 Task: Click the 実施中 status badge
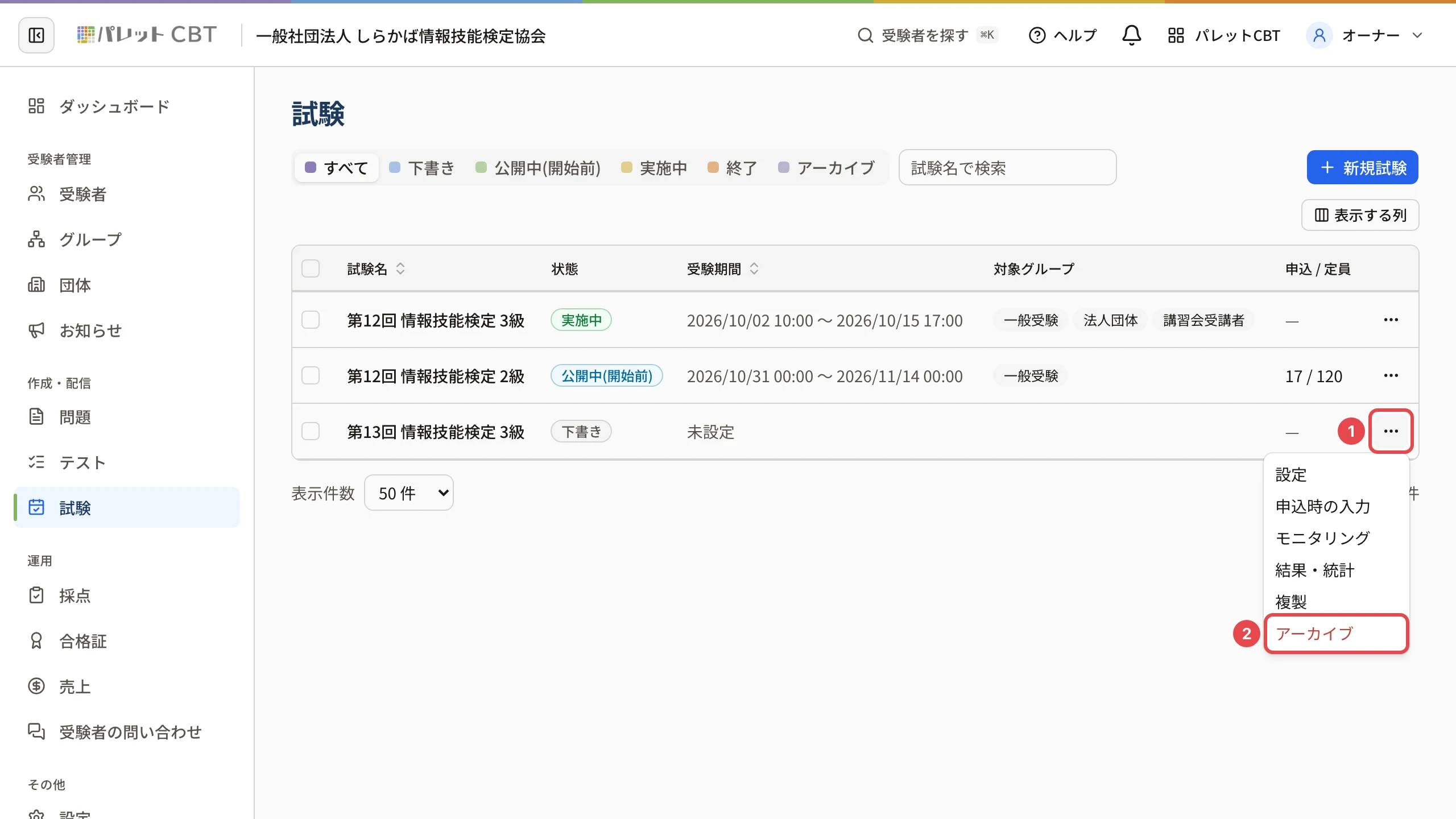click(581, 320)
